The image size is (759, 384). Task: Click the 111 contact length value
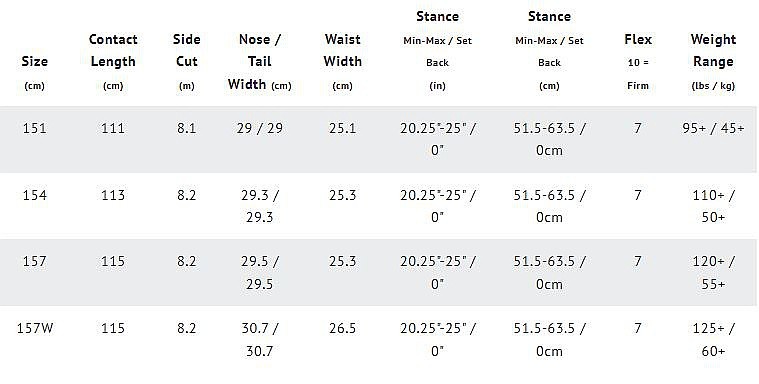tap(113, 128)
